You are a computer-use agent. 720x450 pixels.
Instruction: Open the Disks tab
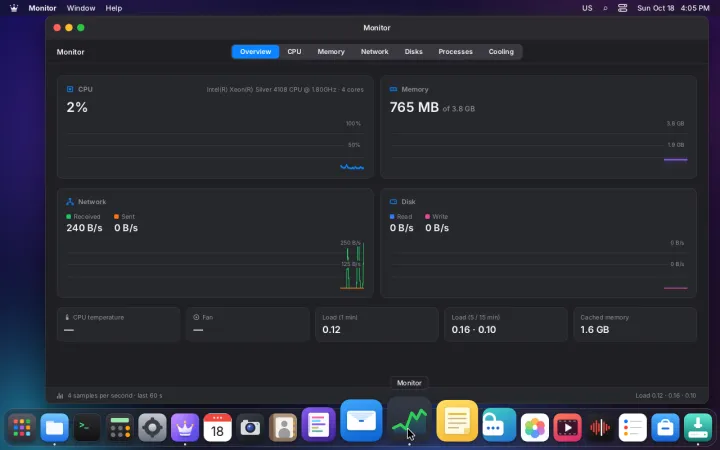pyautogui.click(x=413, y=51)
